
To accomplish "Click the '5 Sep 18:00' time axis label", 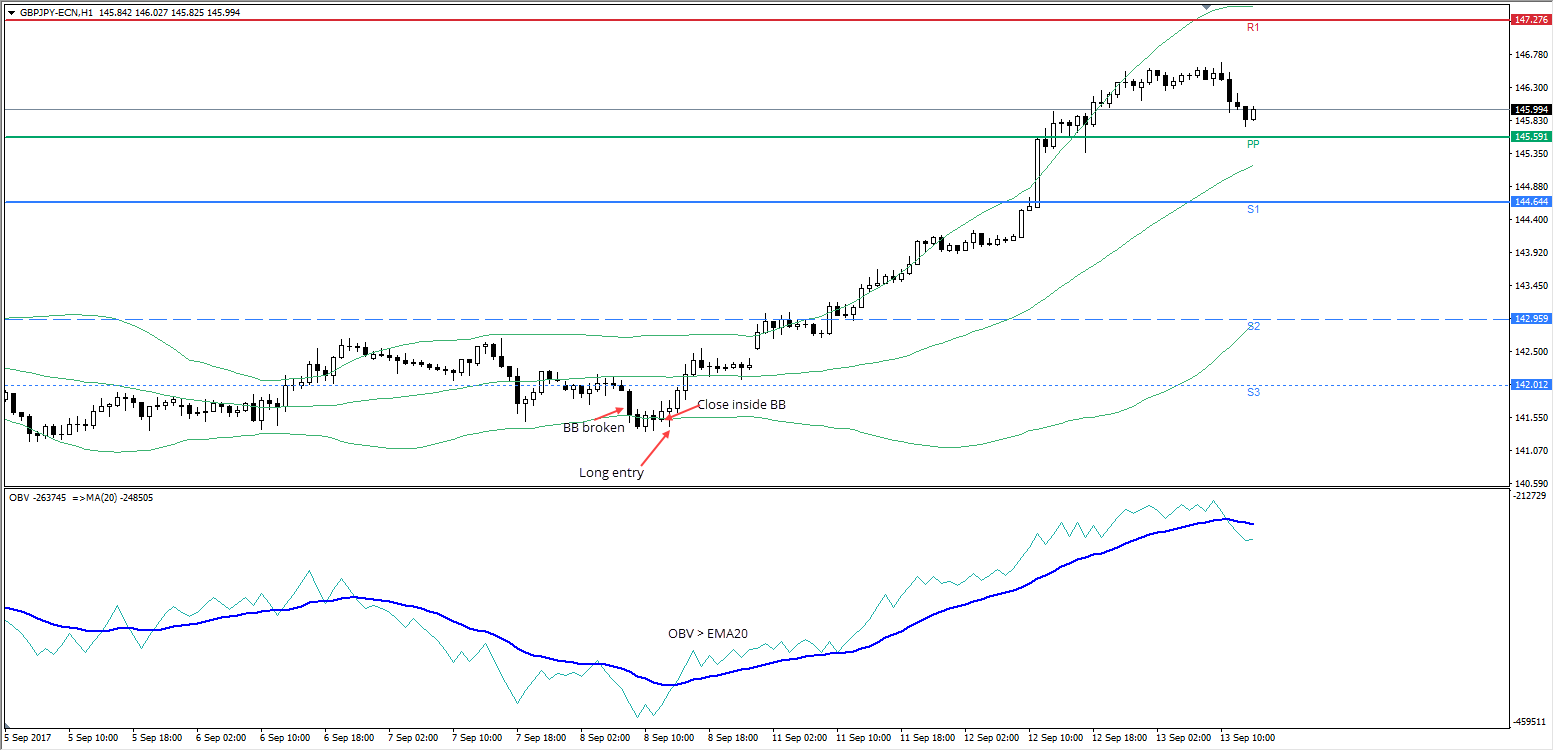I will point(157,738).
